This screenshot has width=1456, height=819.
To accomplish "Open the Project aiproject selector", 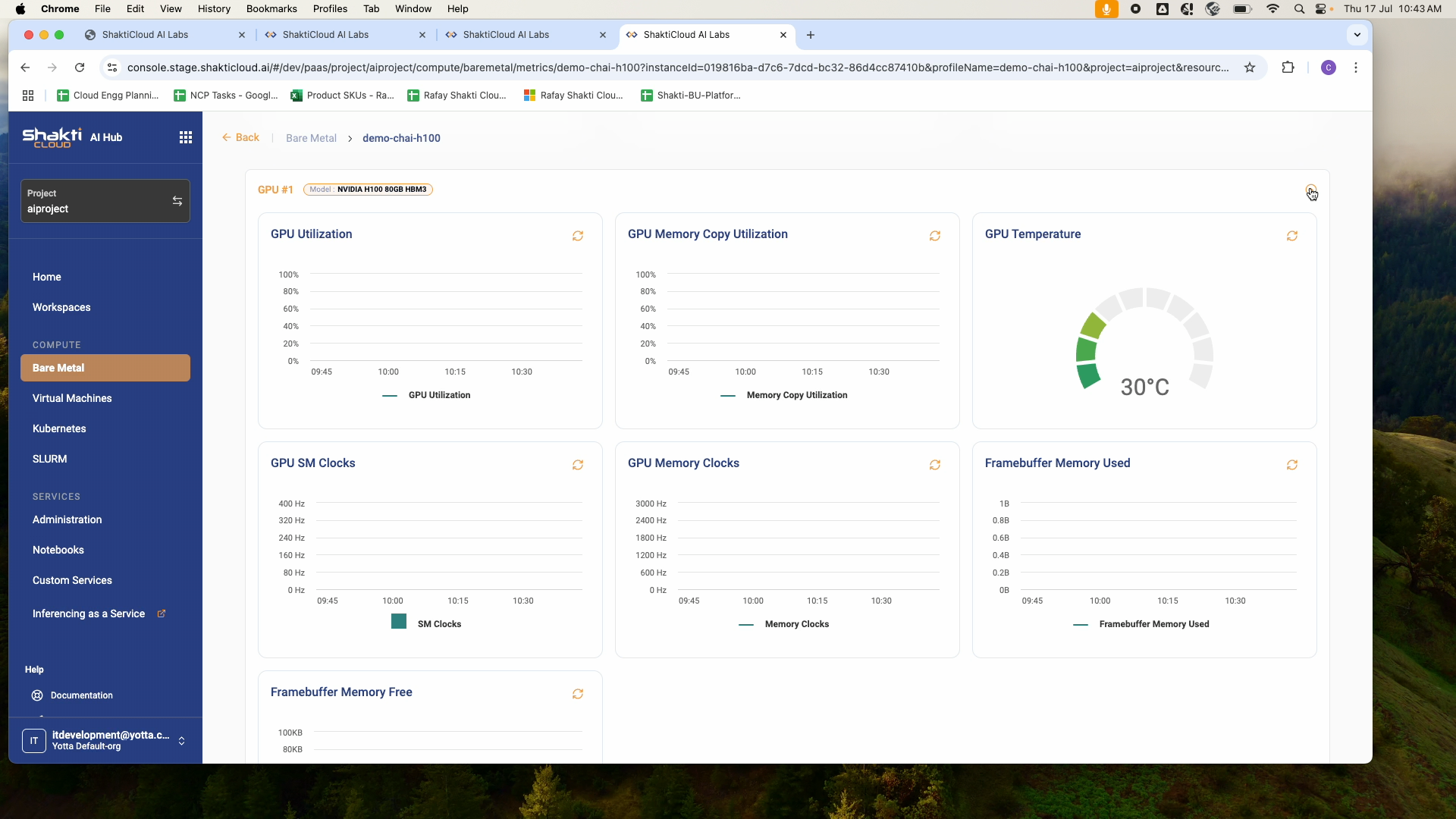I will click(x=105, y=201).
